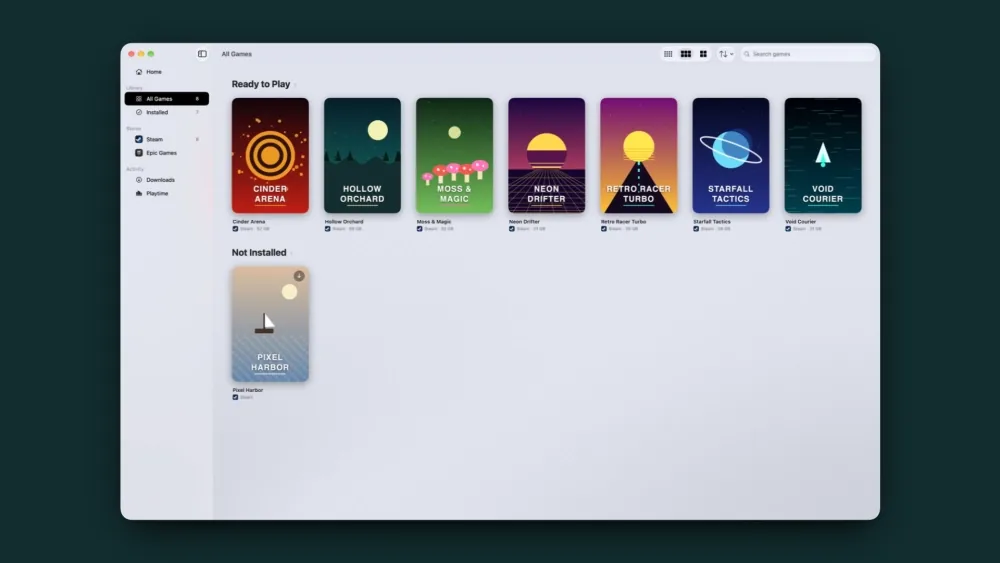Filter by Epic Games store
Image resolution: width=1000 pixels, height=563 pixels.
pos(166,153)
